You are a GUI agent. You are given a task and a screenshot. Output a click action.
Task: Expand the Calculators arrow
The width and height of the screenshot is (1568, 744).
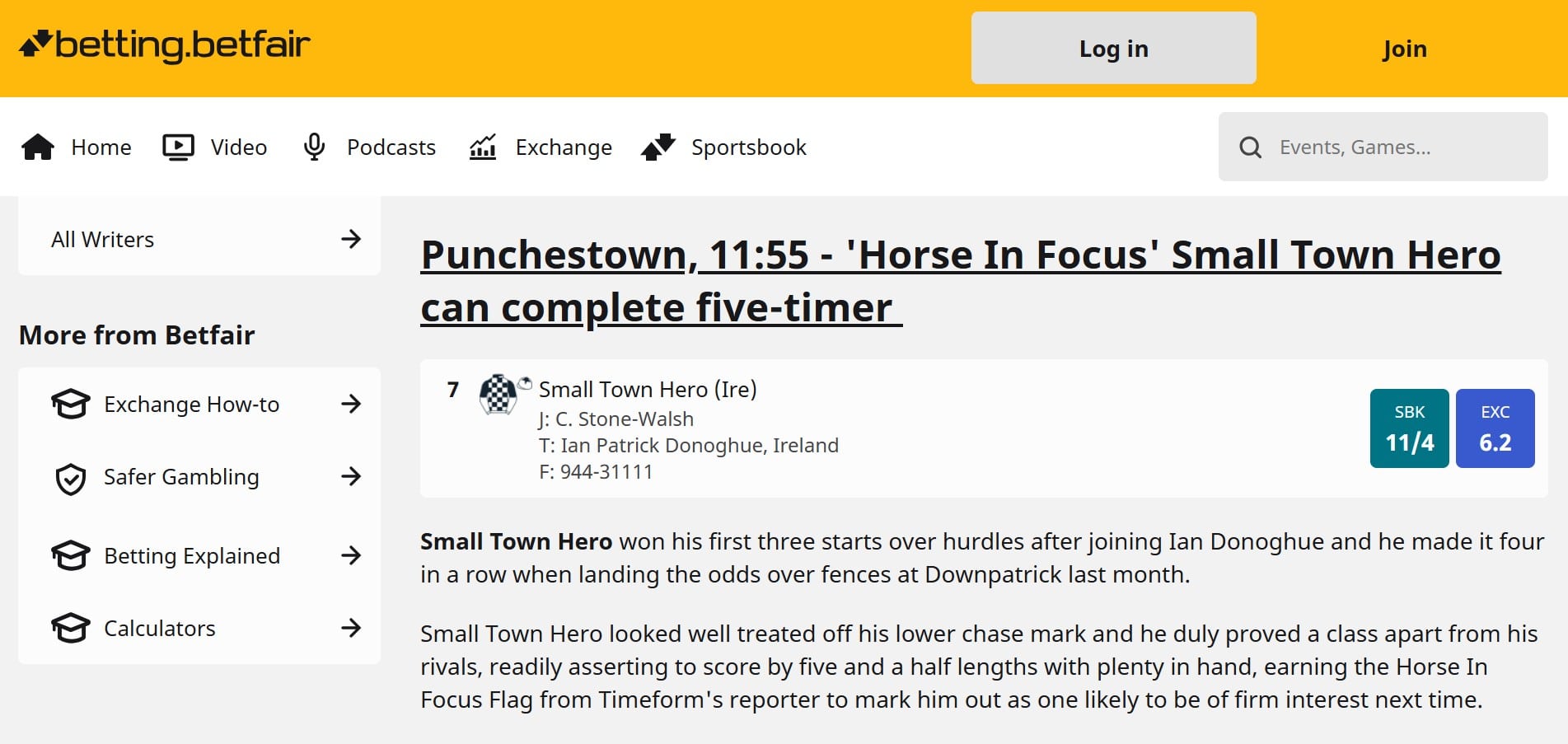click(x=351, y=628)
